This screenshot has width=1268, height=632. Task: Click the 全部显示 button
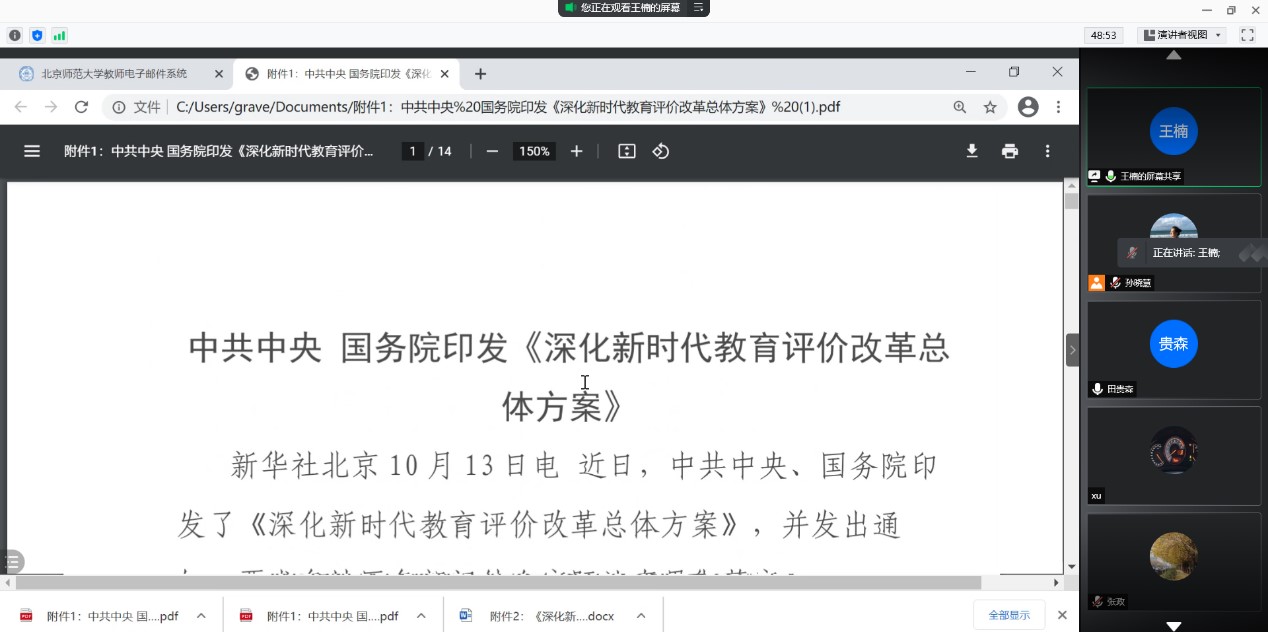pyautogui.click(x=1009, y=614)
